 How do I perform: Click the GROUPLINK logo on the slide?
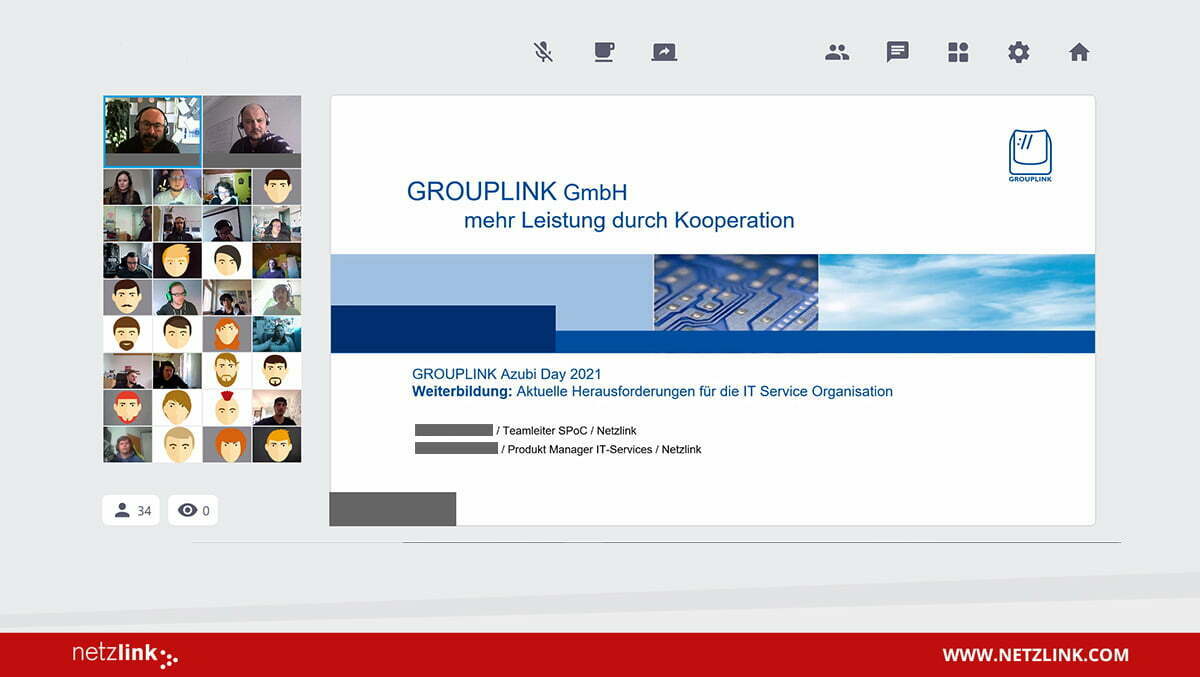click(1030, 156)
